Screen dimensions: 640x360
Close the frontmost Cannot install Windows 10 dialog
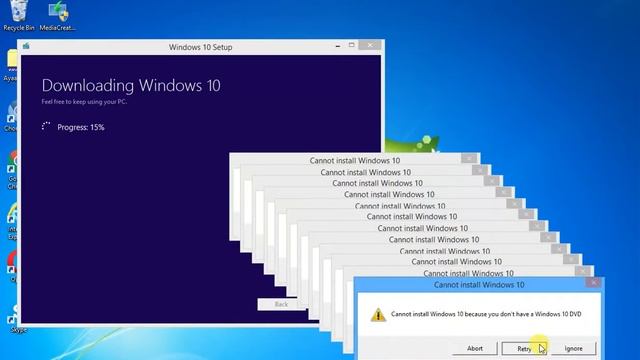tap(593, 282)
